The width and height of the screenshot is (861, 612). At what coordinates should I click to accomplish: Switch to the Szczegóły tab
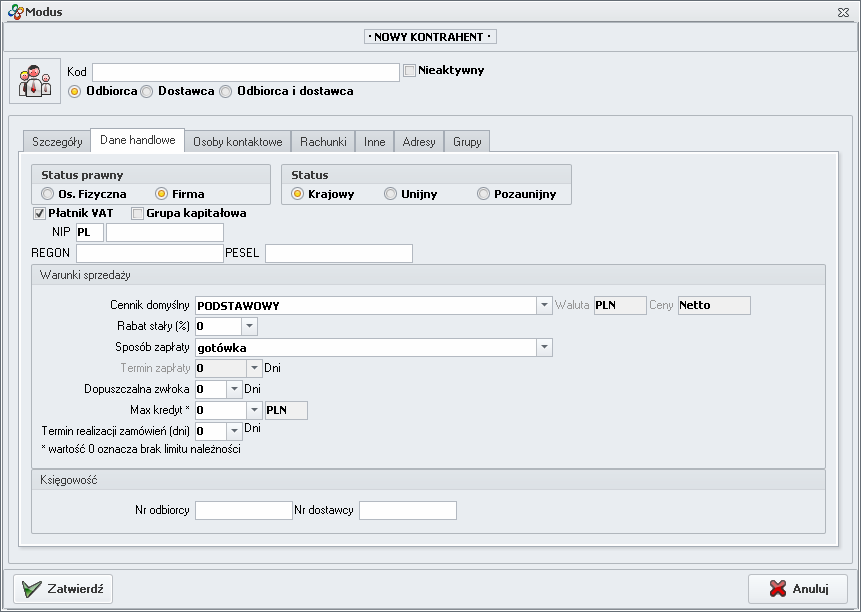pos(57,142)
